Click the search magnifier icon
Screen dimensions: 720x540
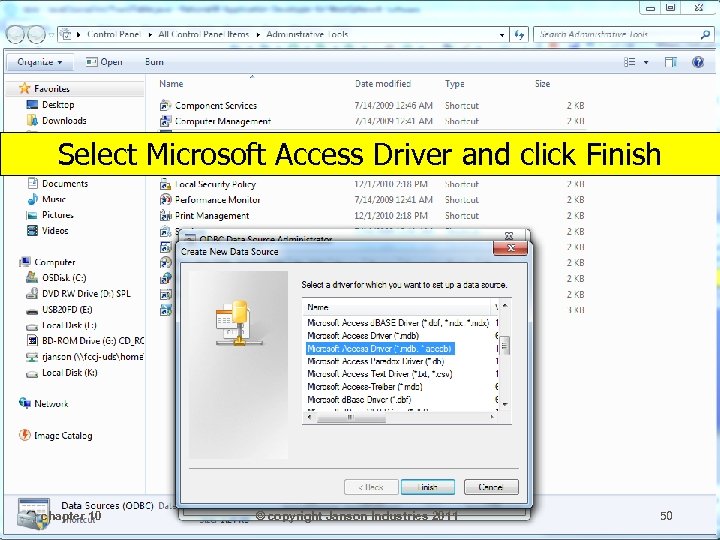(705, 34)
